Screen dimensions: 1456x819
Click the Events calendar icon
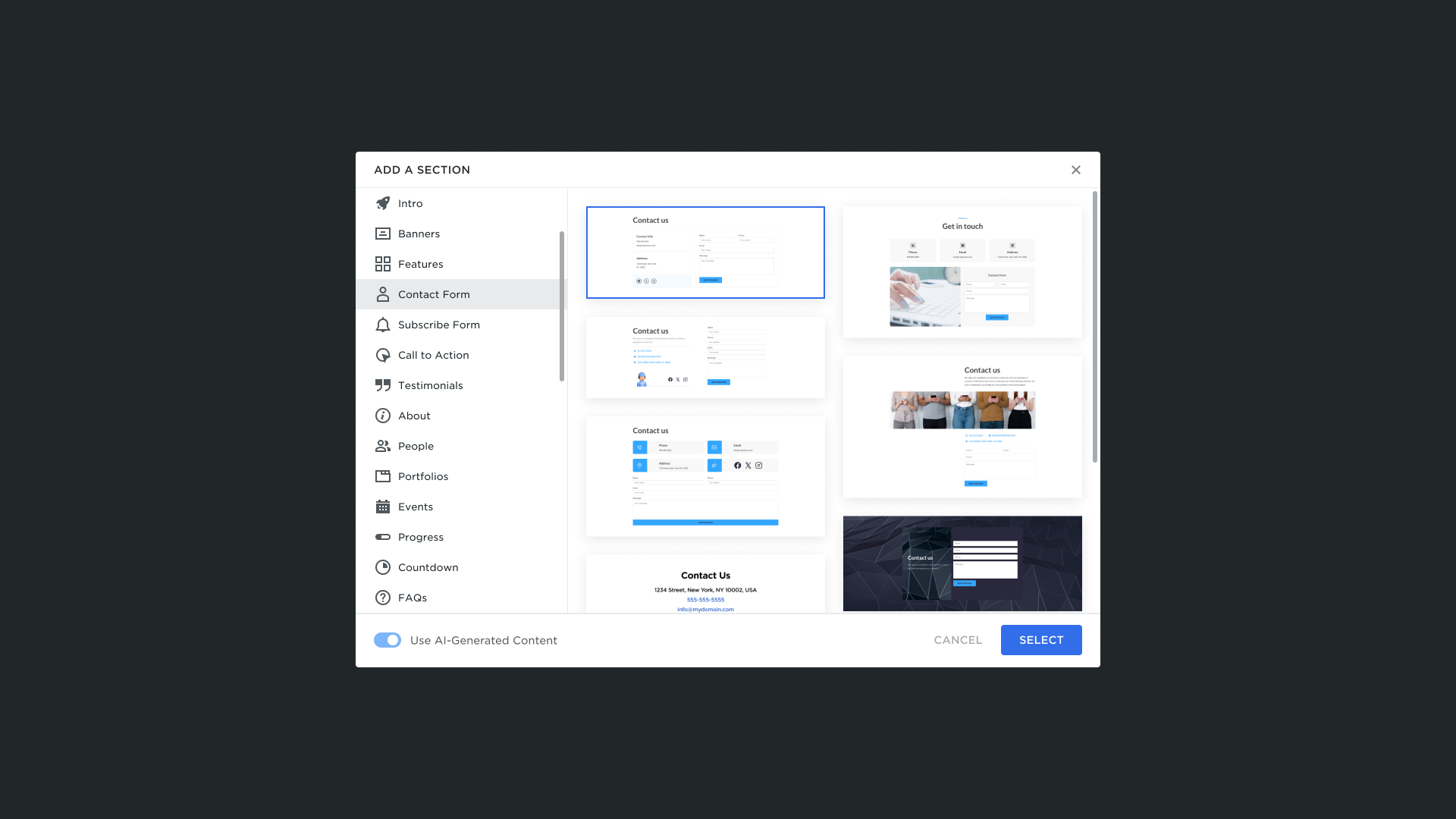pos(383,507)
